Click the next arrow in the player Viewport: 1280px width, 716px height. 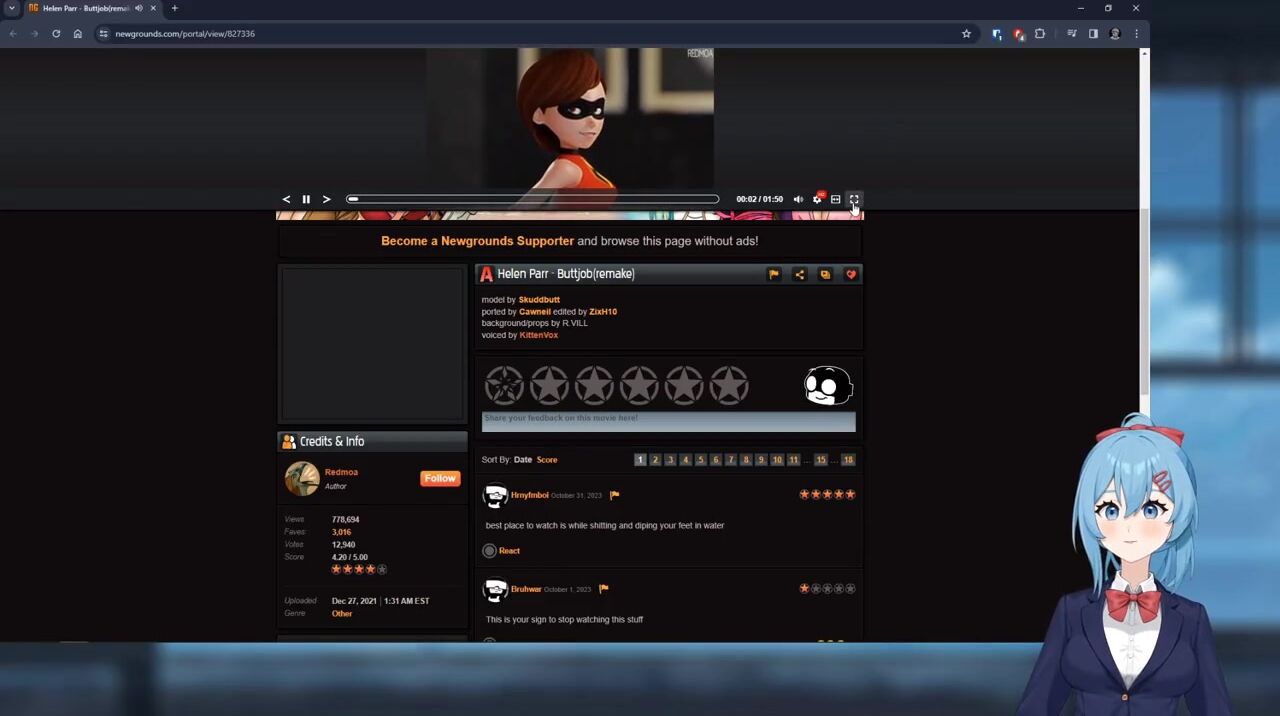coord(326,199)
